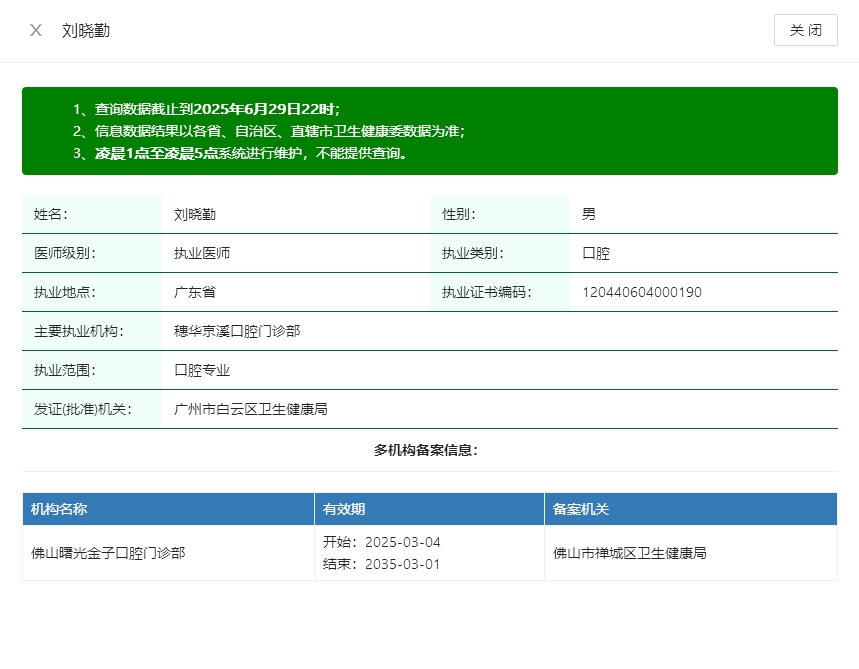Select start date 2025-03-04
Image resolution: width=859 pixels, height=669 pixels.
pyautogui.click(x=403, y=542)
